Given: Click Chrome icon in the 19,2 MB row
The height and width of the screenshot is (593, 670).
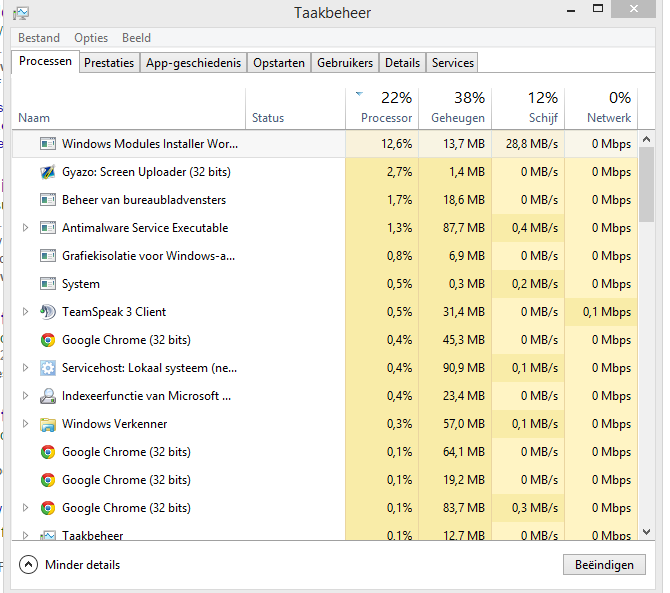Looking at the screenshot, I should pos(48,480).
